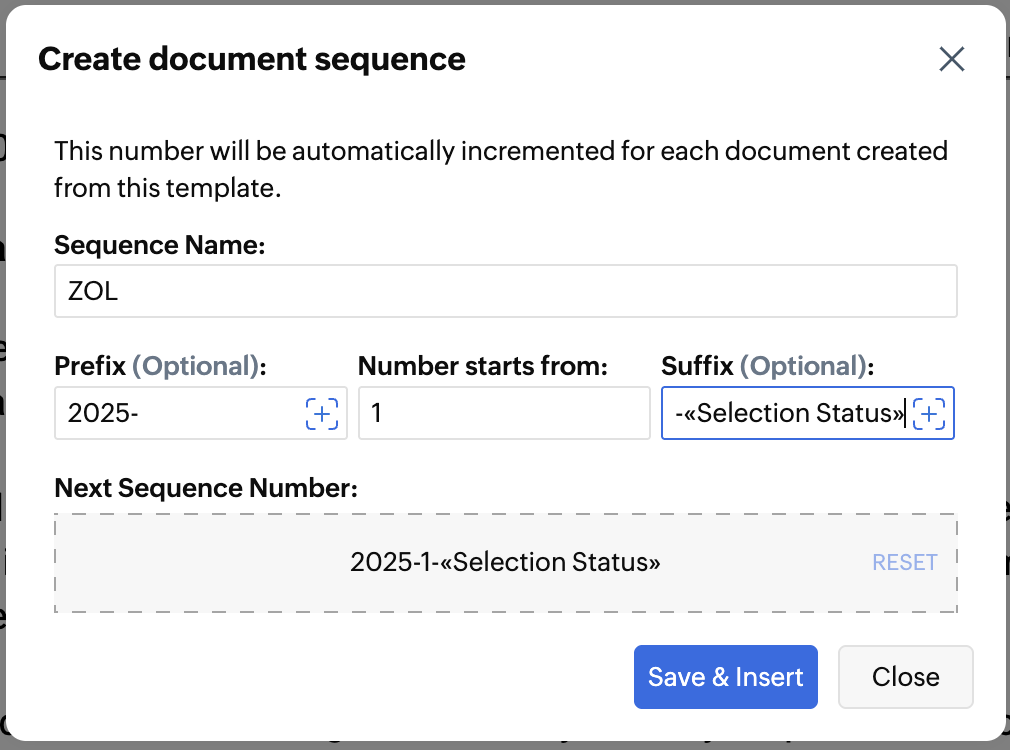This screenshot has height=750, width=1010.
Task: Click into the Prefix field showing 2025-
Action: coord(180,413)
